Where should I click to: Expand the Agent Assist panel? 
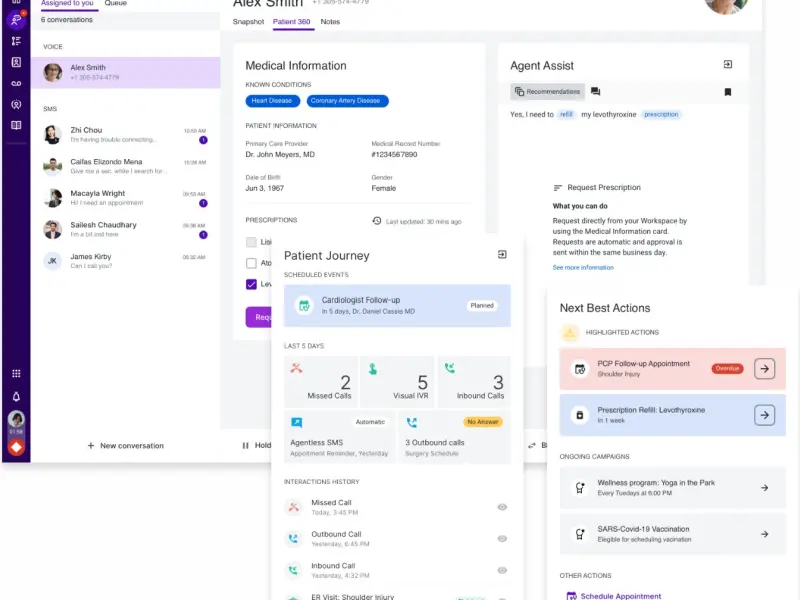[728, 64]
